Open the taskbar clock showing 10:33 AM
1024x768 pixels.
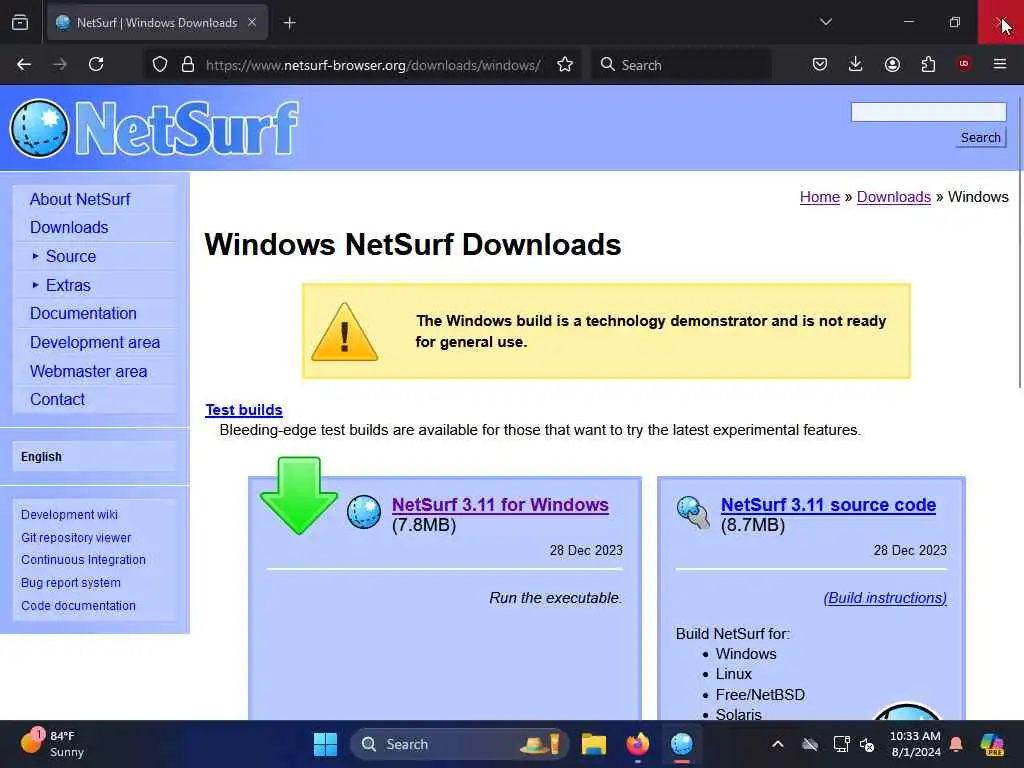915,744
